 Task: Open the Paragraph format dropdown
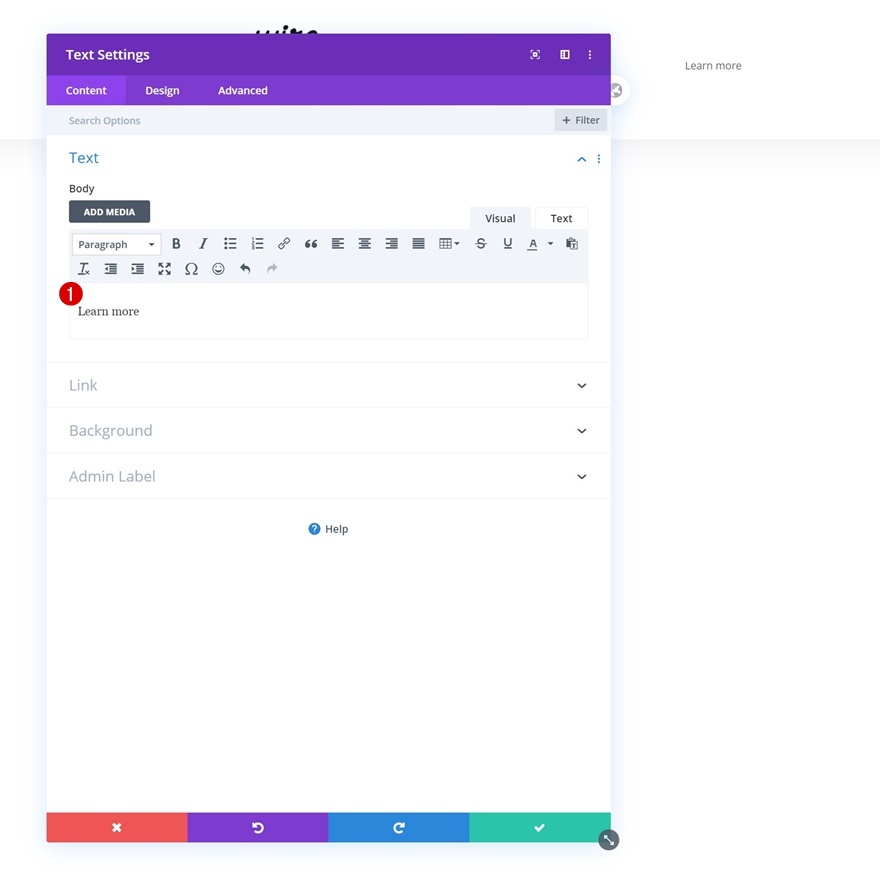pyautogui.click(x=117, y=244)
